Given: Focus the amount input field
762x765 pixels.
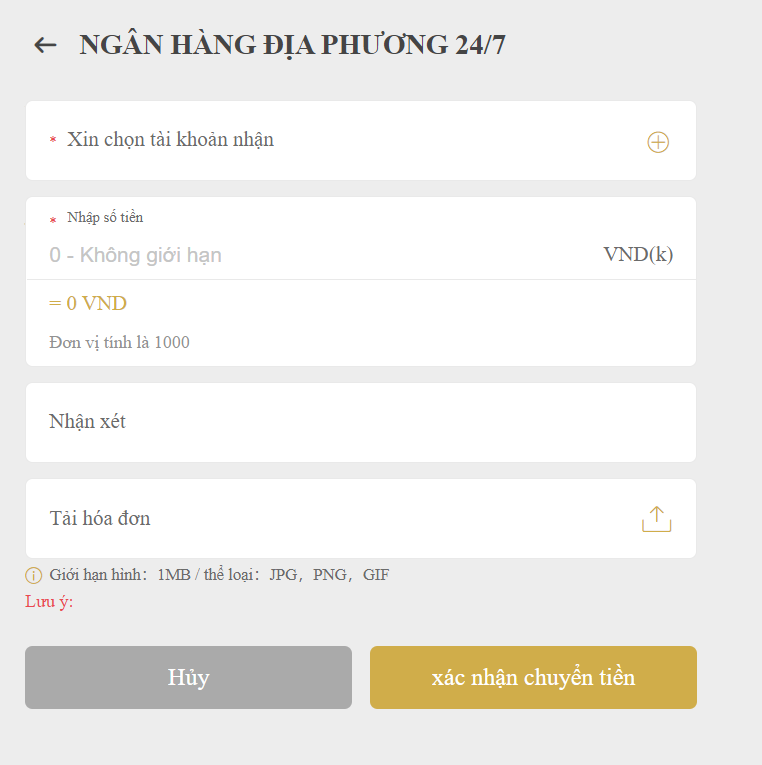Looking at the screenshot, I should 300,255.
